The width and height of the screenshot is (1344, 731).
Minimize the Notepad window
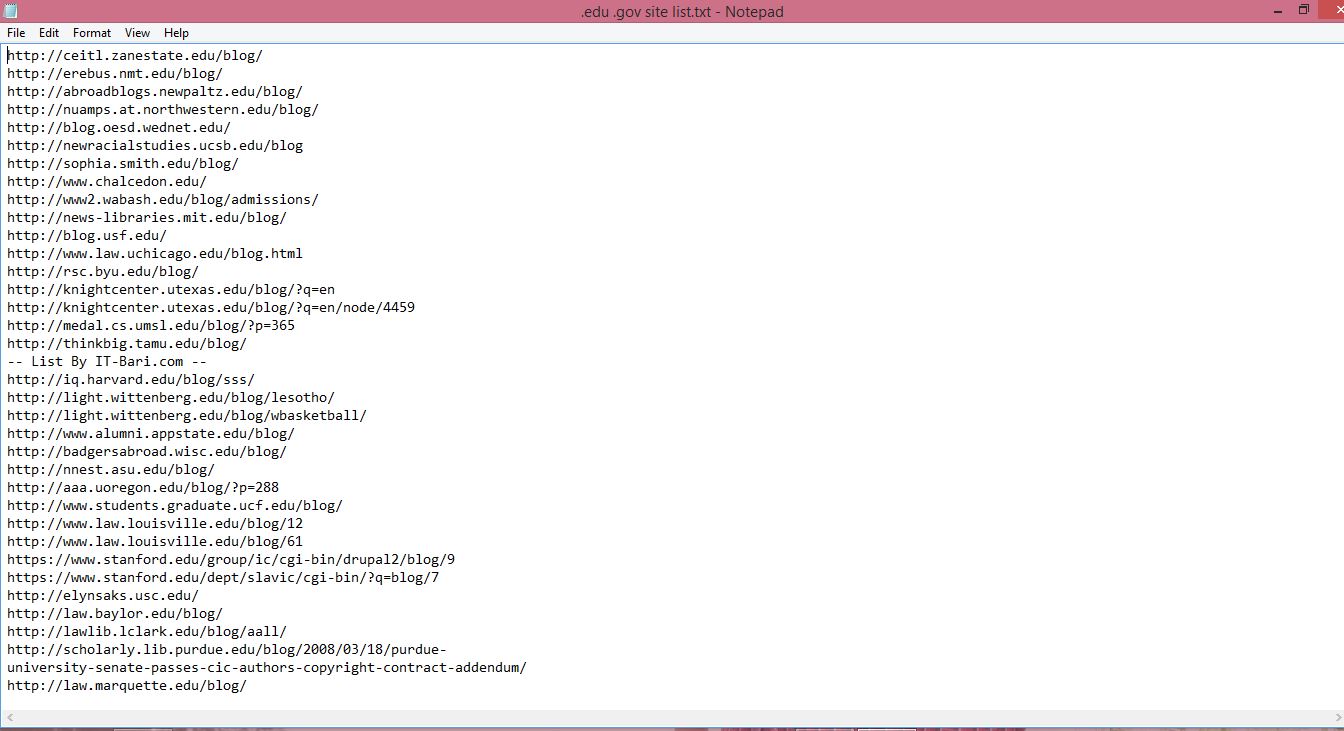[1277, 10]
